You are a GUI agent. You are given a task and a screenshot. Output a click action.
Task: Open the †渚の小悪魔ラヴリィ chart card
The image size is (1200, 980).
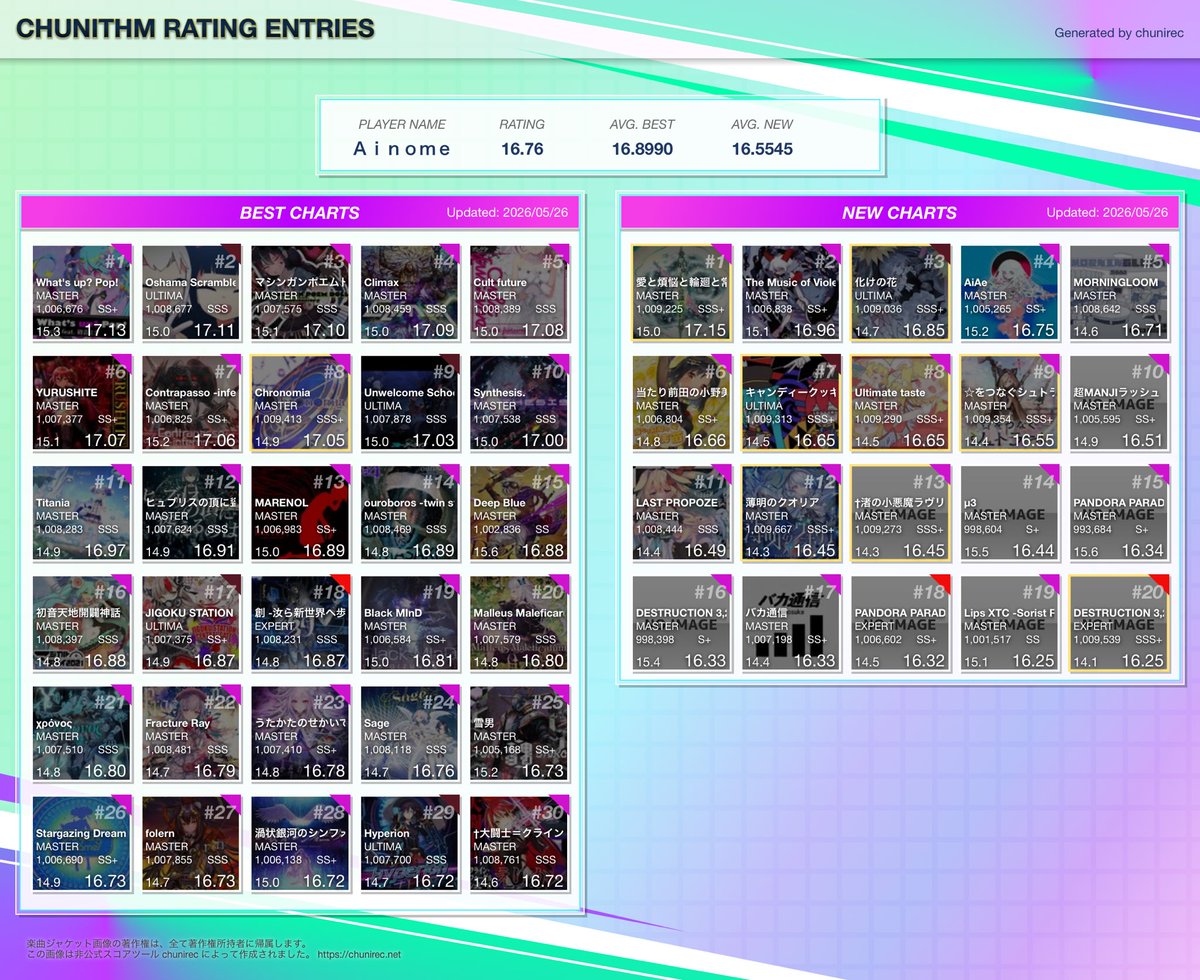[900, 513]
